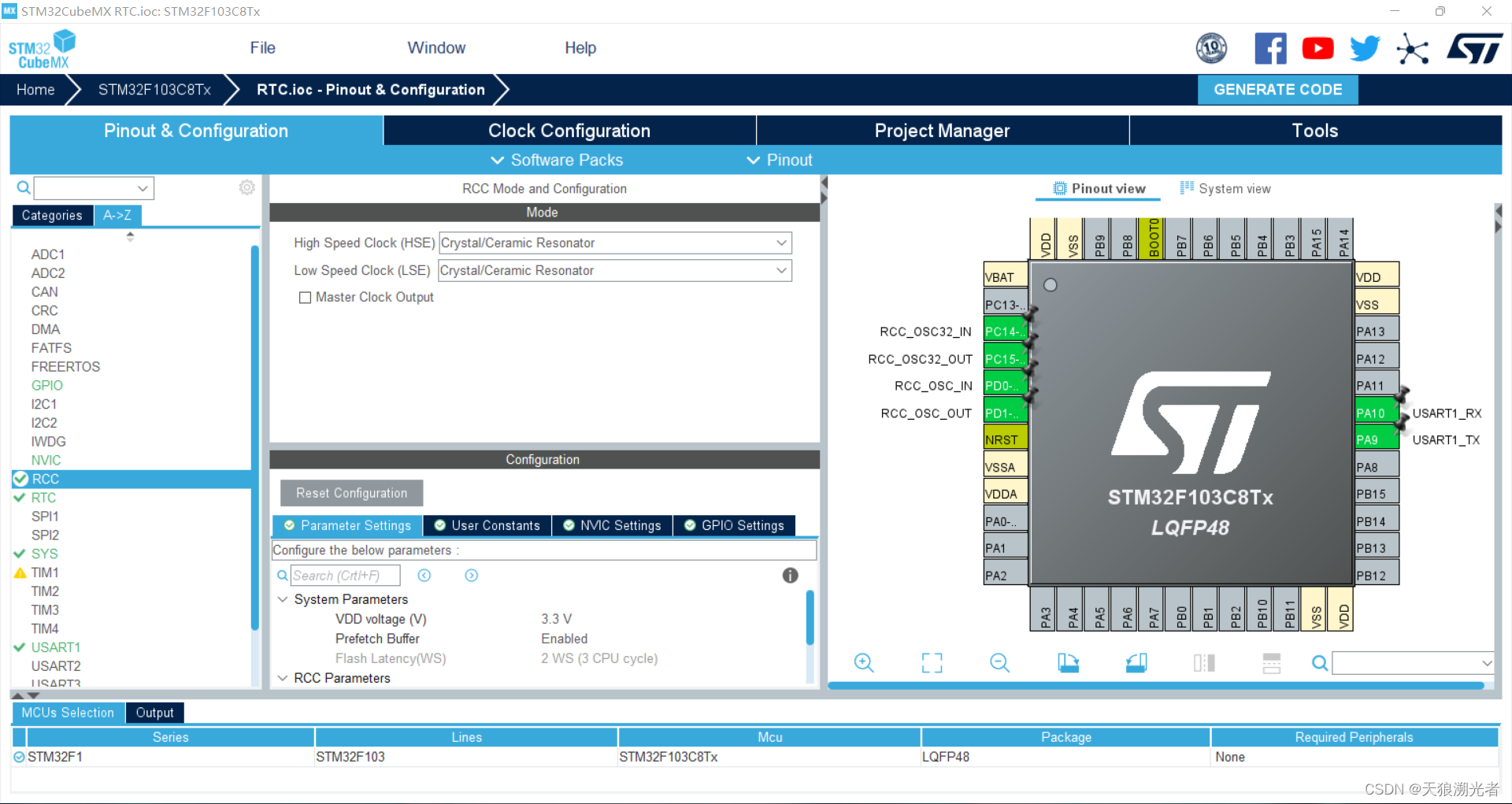
Task: Switch to the Project Manager tab
Action: [942, 131]
